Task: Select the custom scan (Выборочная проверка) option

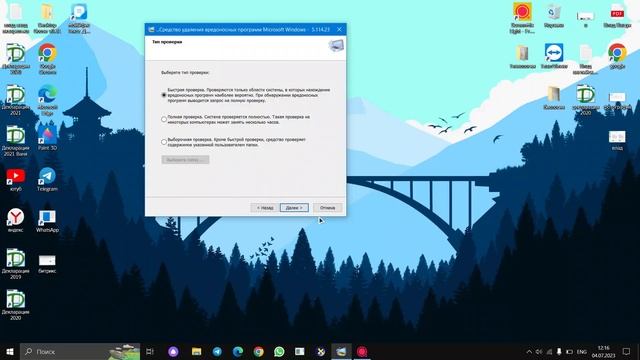Action: tap(164, 142)
